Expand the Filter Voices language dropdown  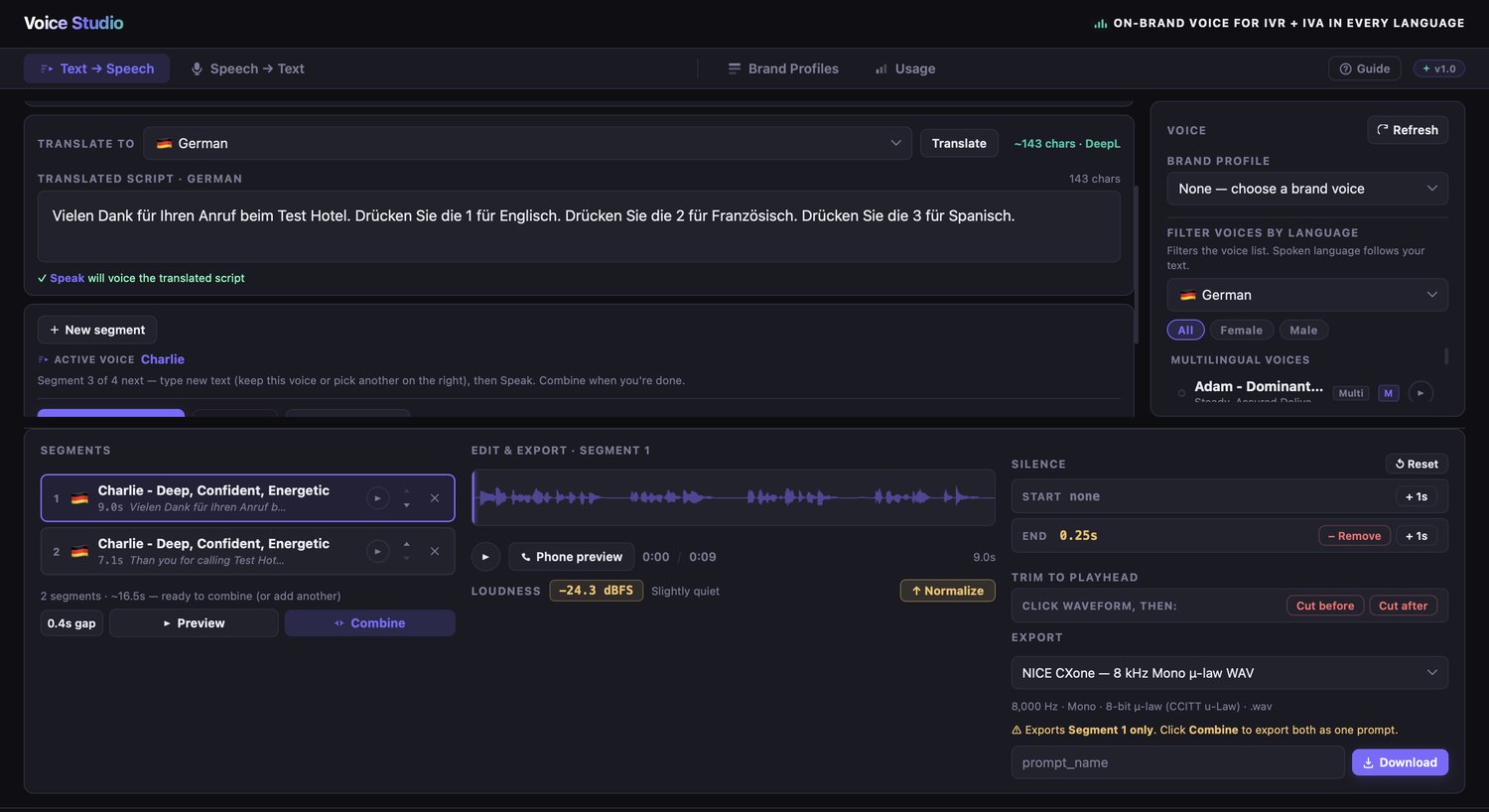[1307, 295]
